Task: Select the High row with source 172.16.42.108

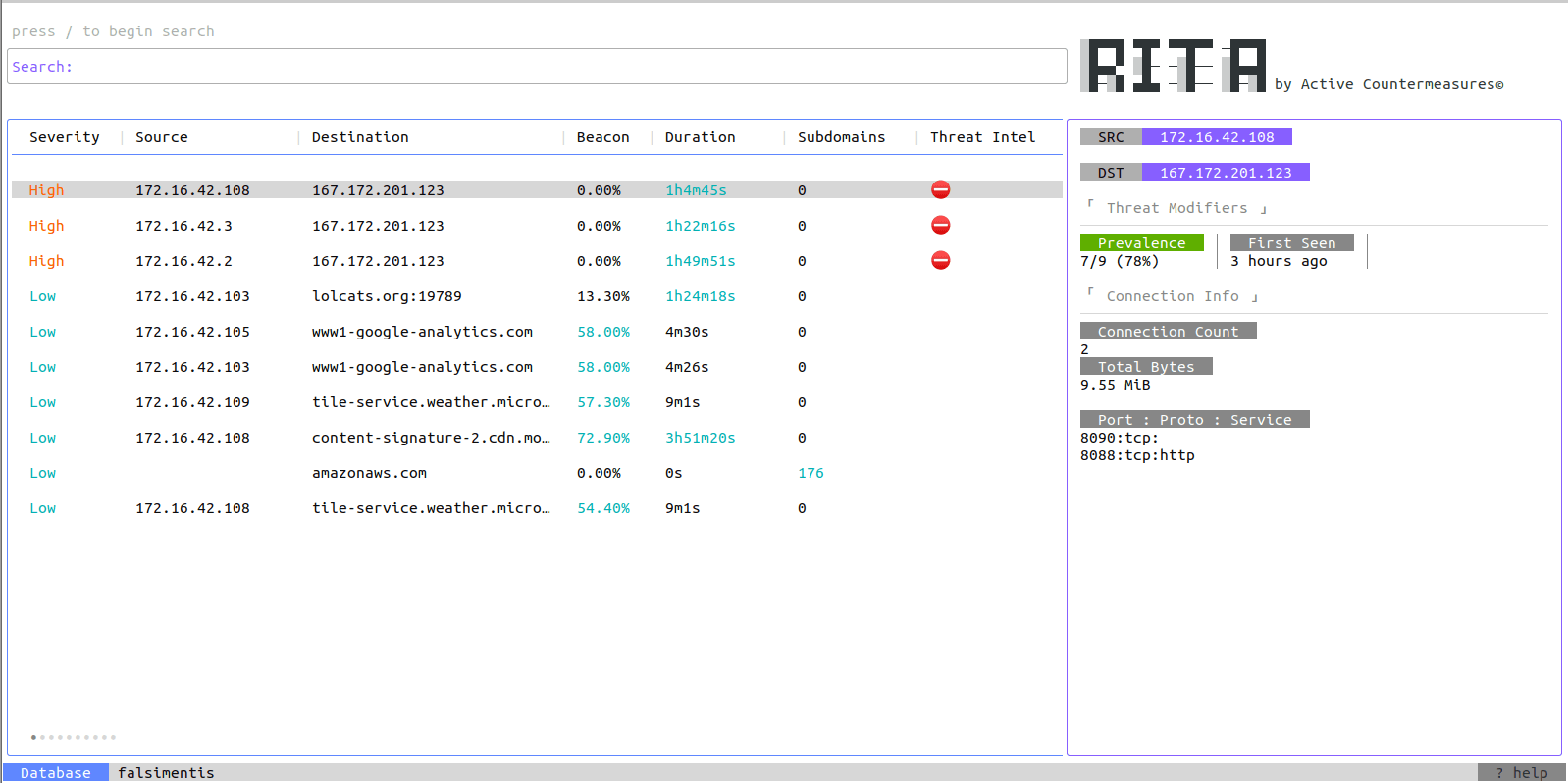Action: click(x=537, y=190)
